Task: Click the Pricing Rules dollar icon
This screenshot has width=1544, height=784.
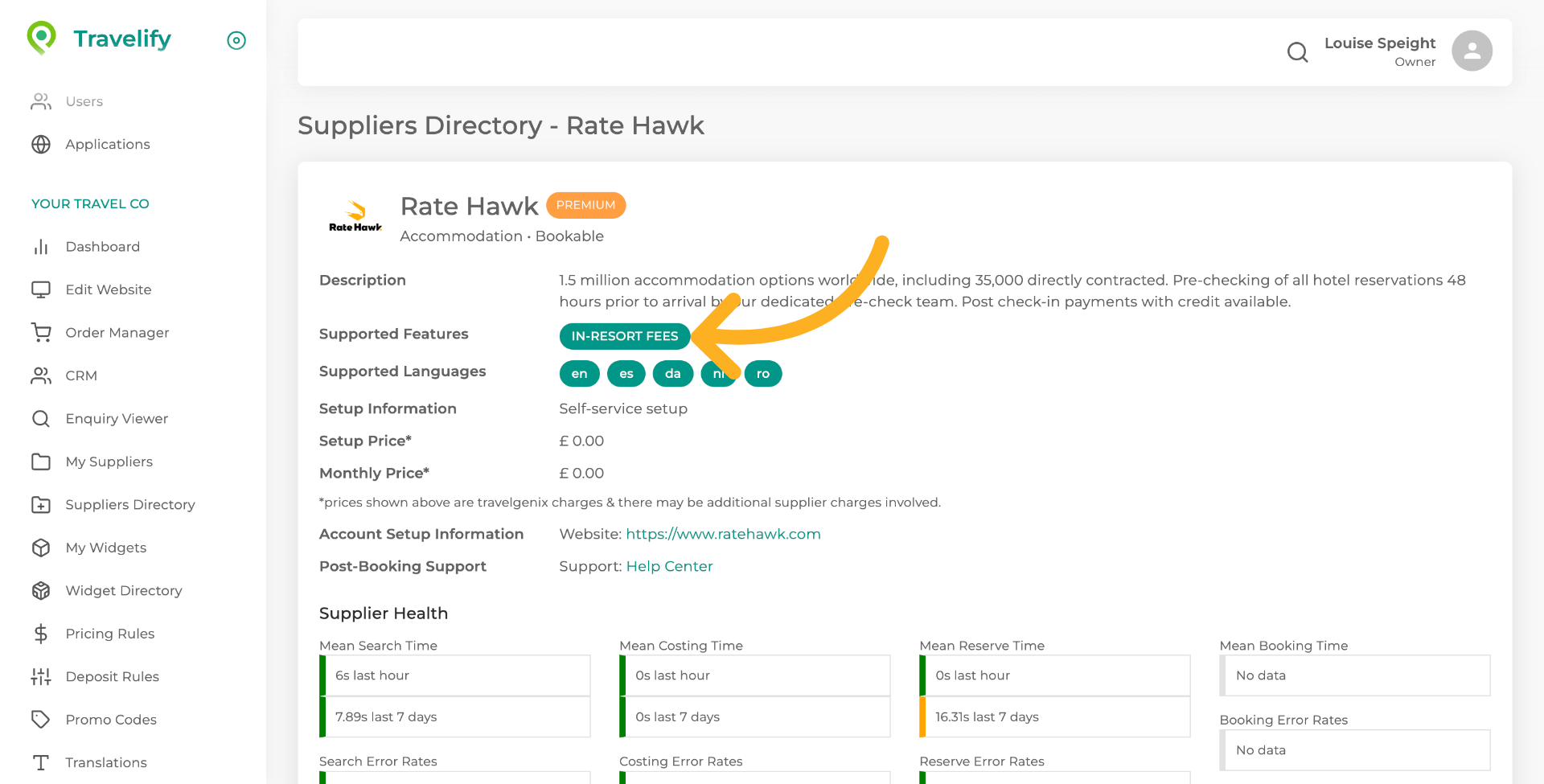Action: pos(41,634)
